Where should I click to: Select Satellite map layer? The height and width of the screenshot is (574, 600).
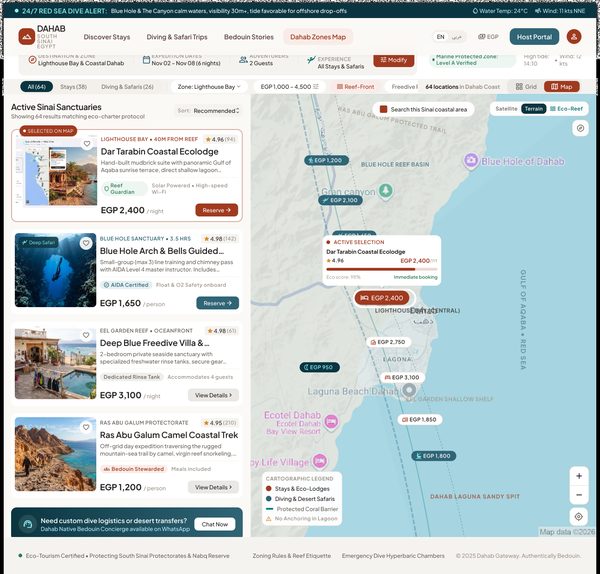[506, 109]
